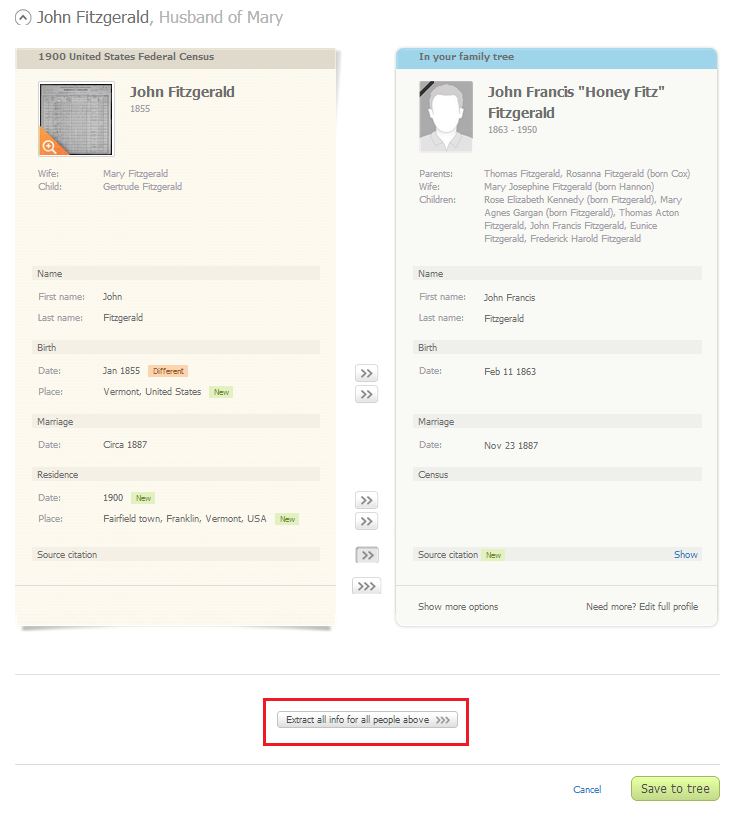Open wife Mary Fitzgerald in census record
Viewport: 742px width, 836px height.
tap(135, 174)
